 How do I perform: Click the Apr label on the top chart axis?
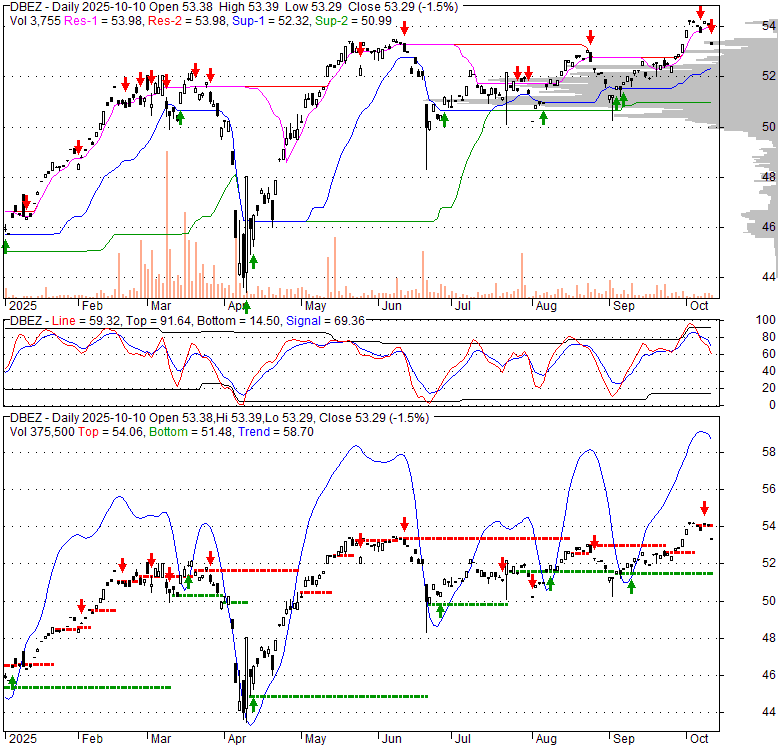[237, 304]
